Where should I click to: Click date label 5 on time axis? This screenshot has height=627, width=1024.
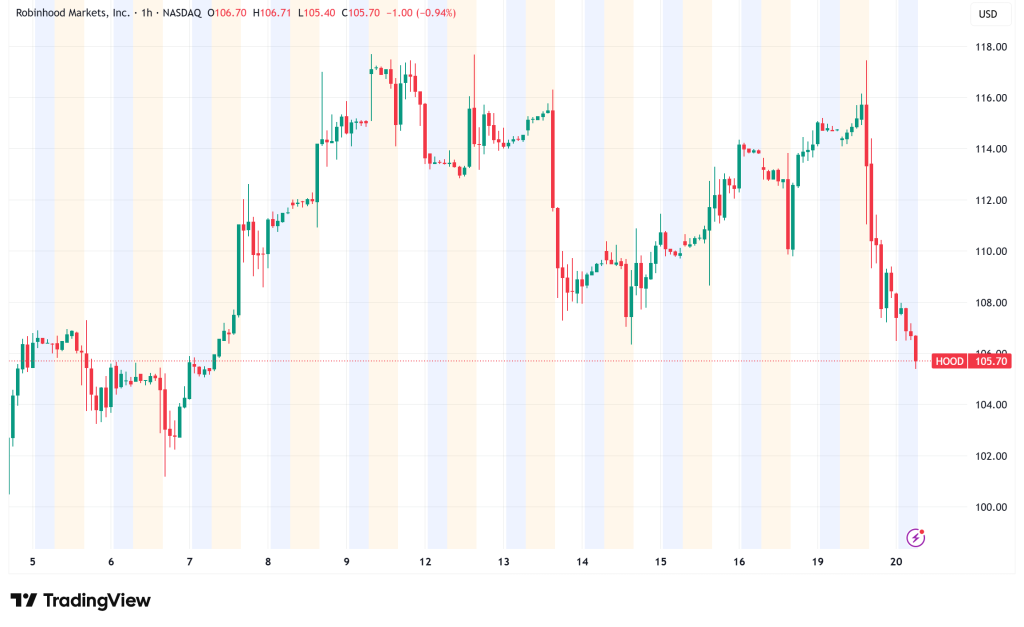tap(33, 562)
